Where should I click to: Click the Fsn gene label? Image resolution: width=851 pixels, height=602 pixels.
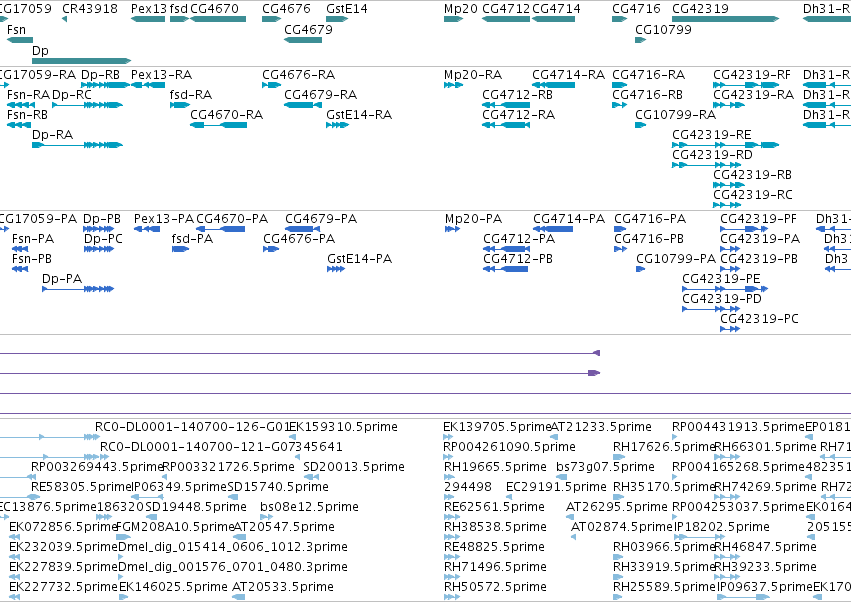coord(16,30)
